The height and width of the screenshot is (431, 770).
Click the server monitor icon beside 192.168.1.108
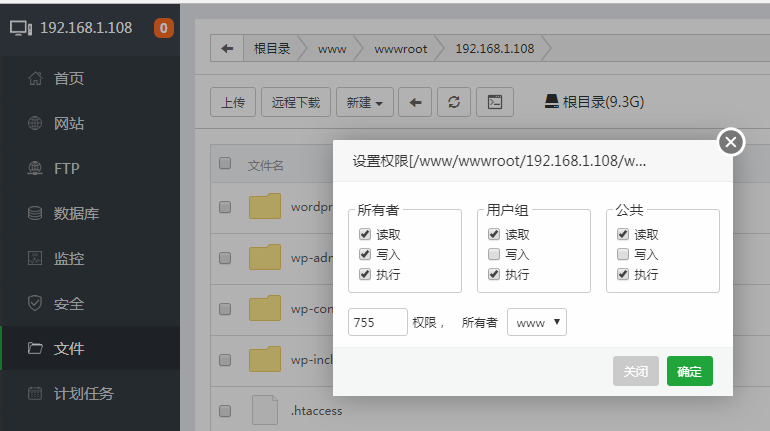pos(21,28)
